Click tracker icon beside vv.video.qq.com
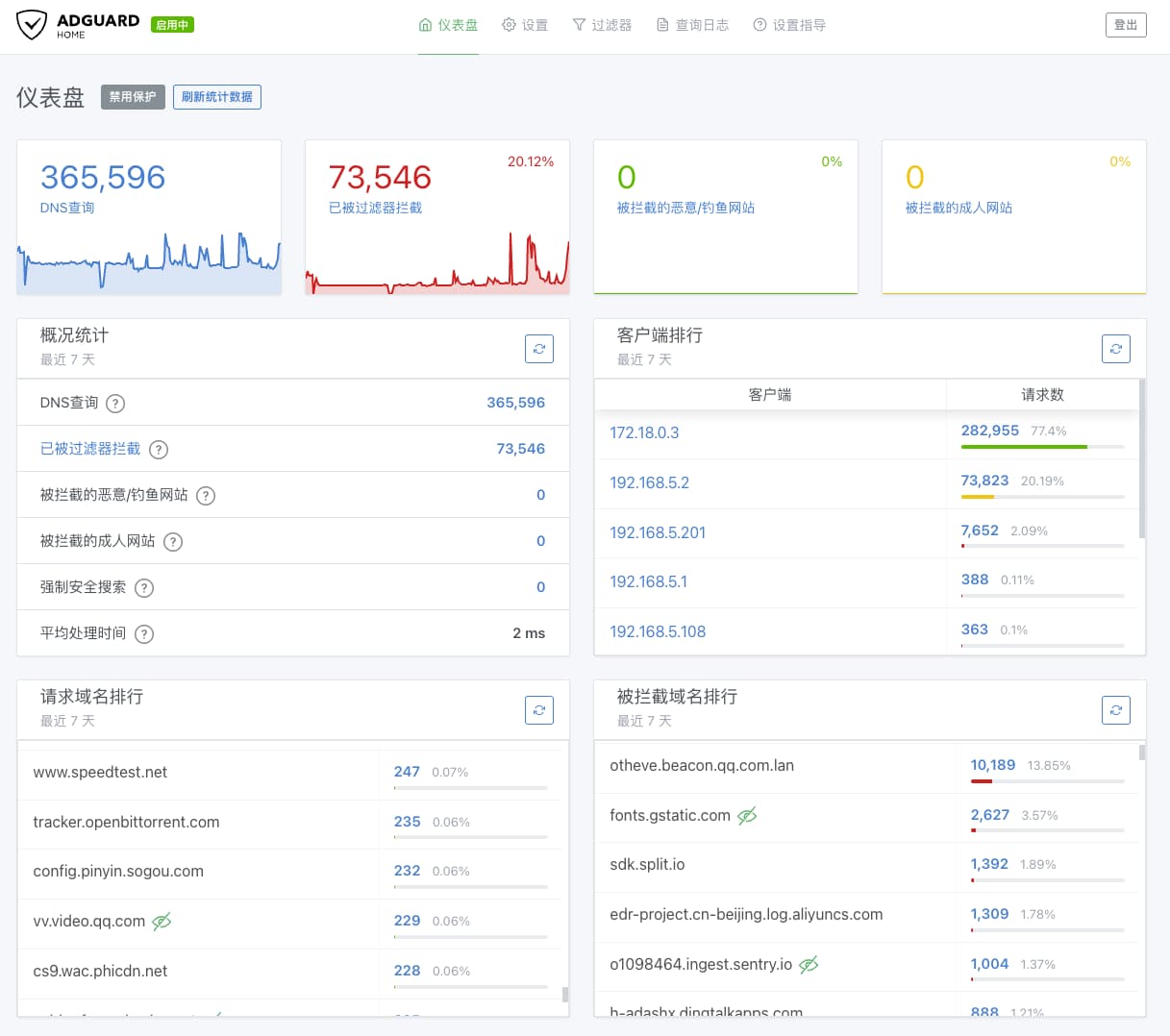 162,922
